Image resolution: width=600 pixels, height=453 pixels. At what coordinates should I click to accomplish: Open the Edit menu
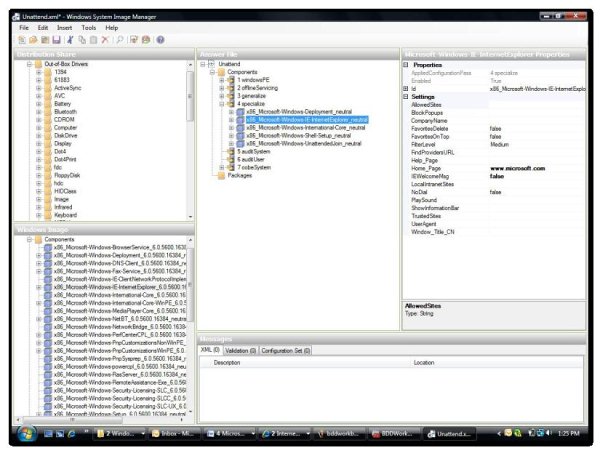click(x=43, y=28)
